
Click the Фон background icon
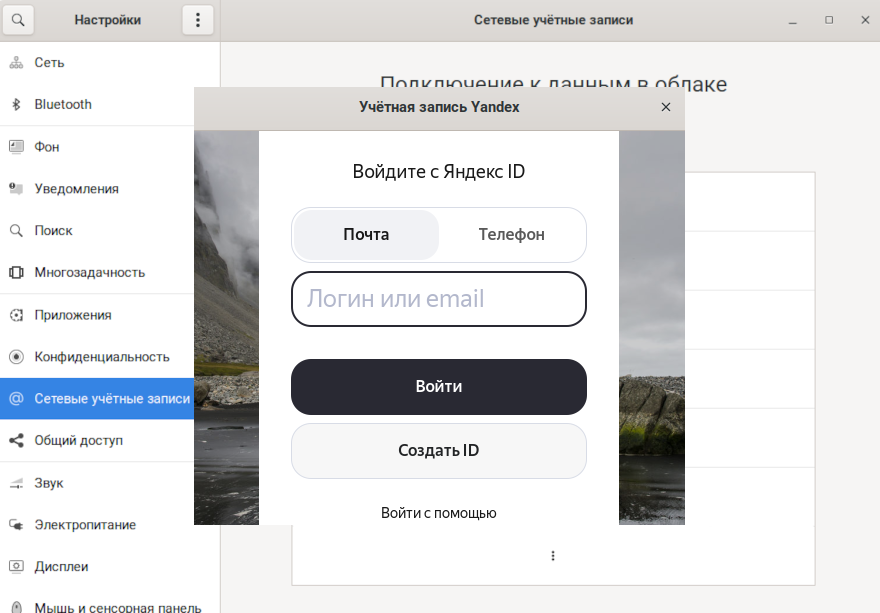(x=16, y=147)
